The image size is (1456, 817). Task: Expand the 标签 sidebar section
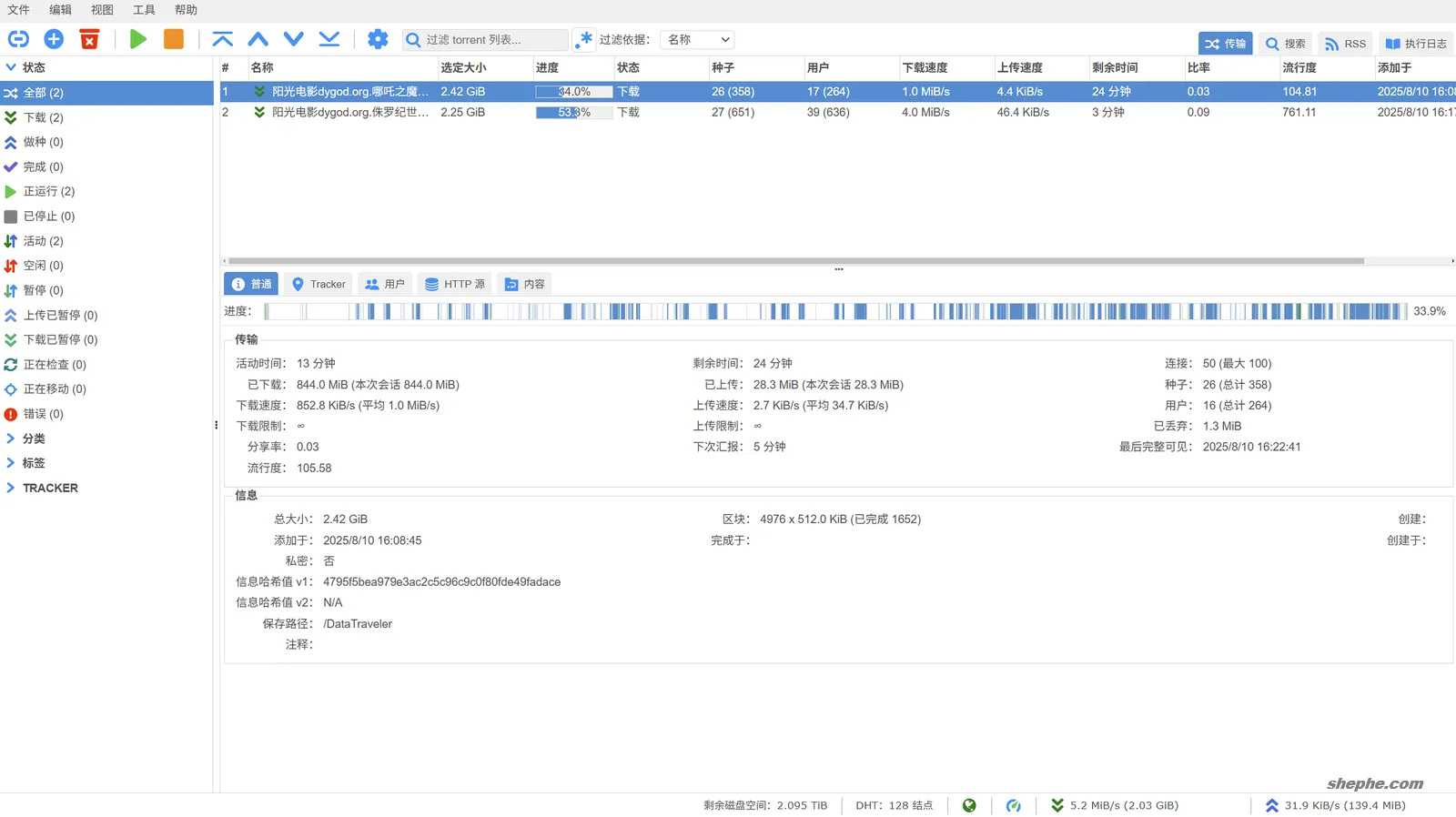click(x=11, y=463)
